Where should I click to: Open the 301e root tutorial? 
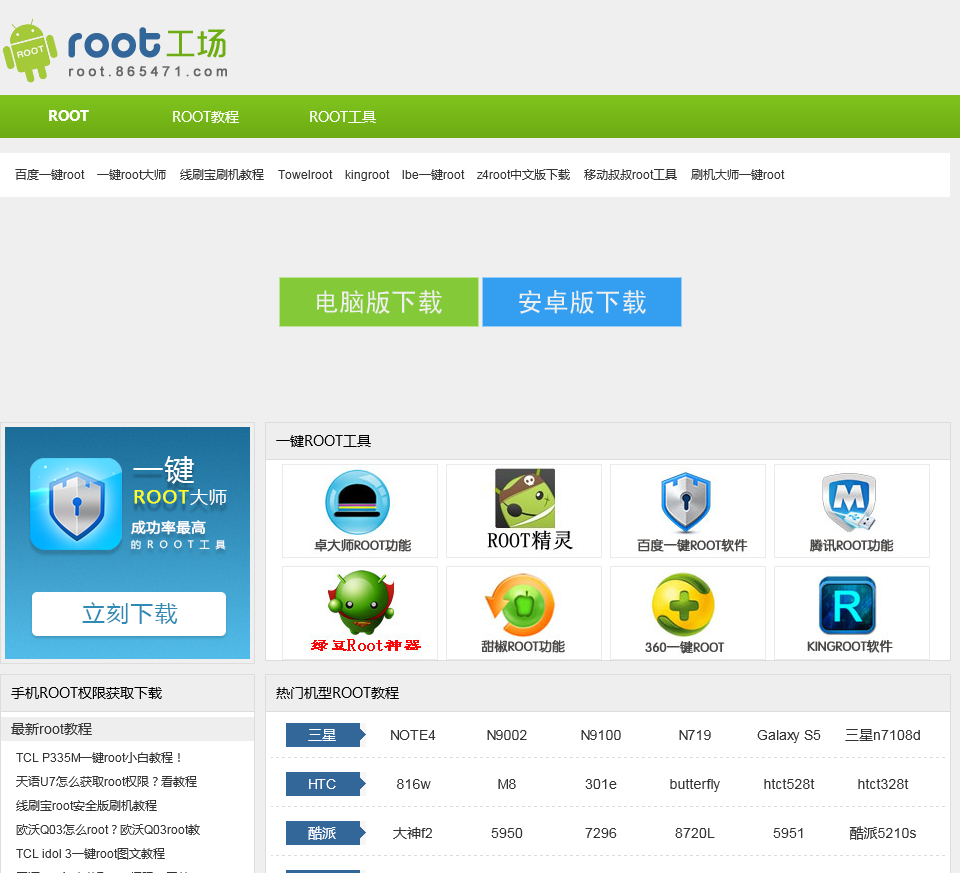[601, 784]
